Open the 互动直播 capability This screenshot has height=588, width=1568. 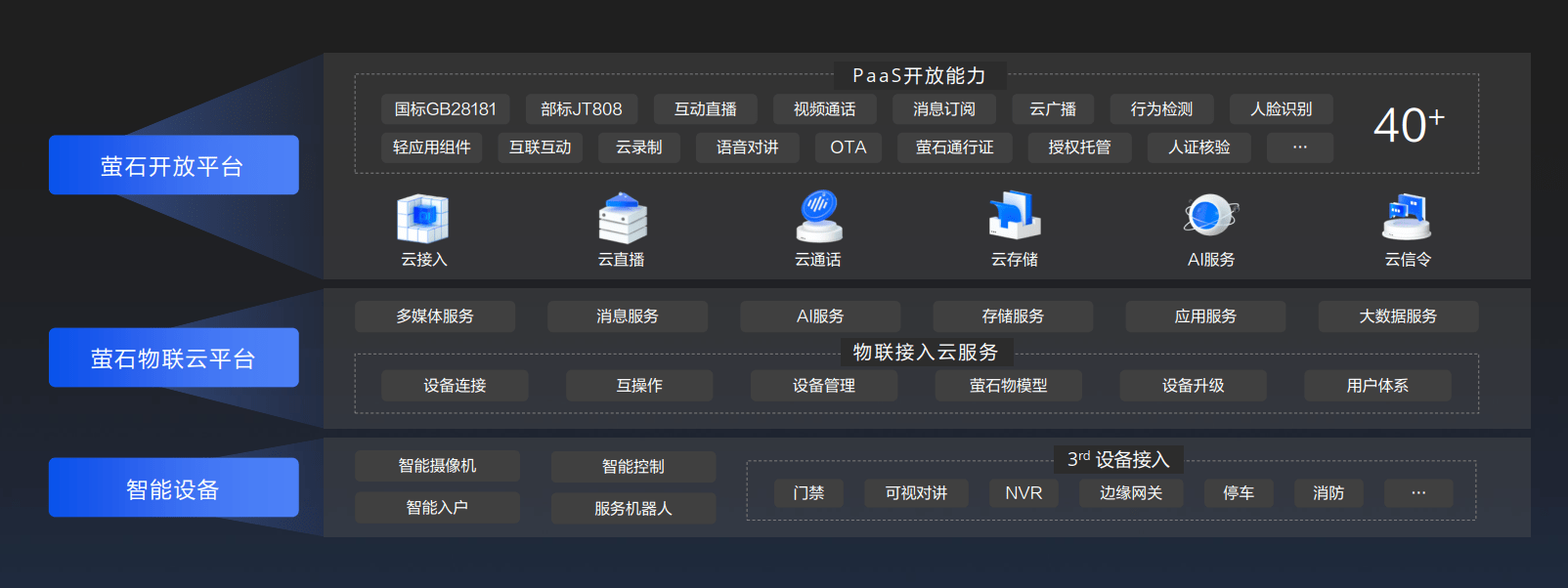coord(705,109)
